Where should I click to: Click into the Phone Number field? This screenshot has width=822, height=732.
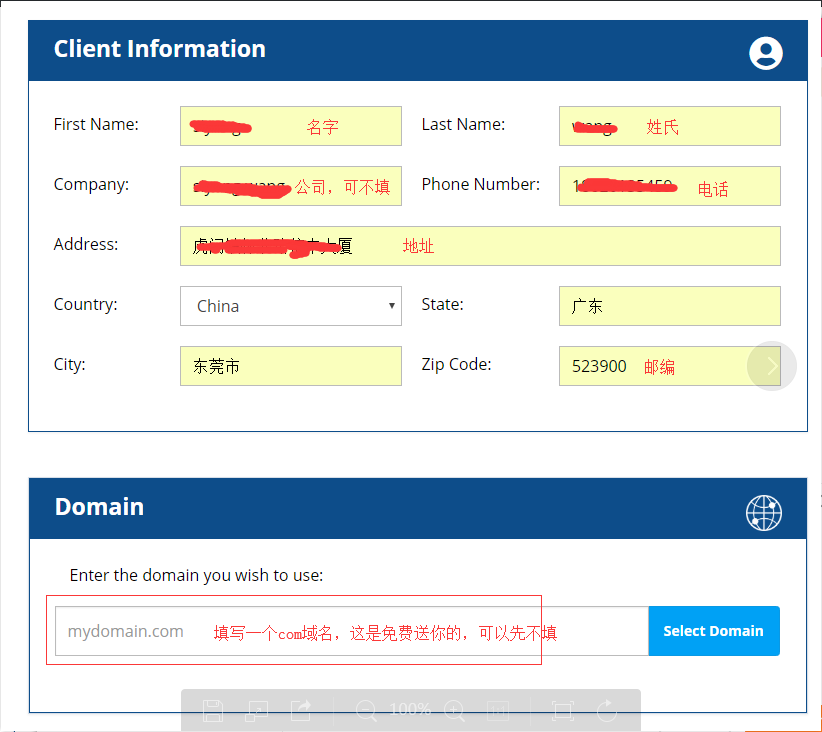[669, 186]
